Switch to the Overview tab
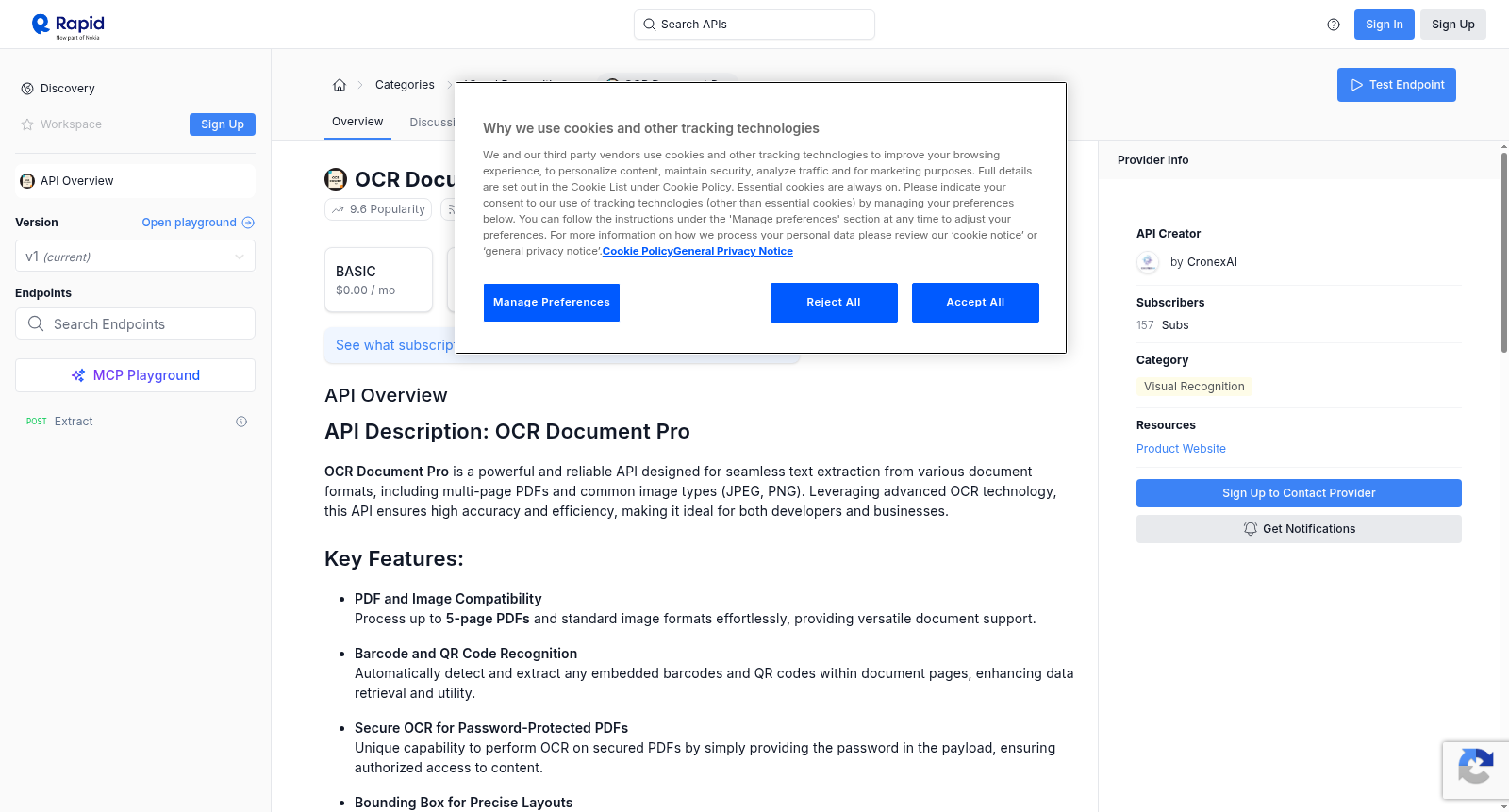Image resolution: width=1509 pixels, height=812 pixels. pos(357,122)
